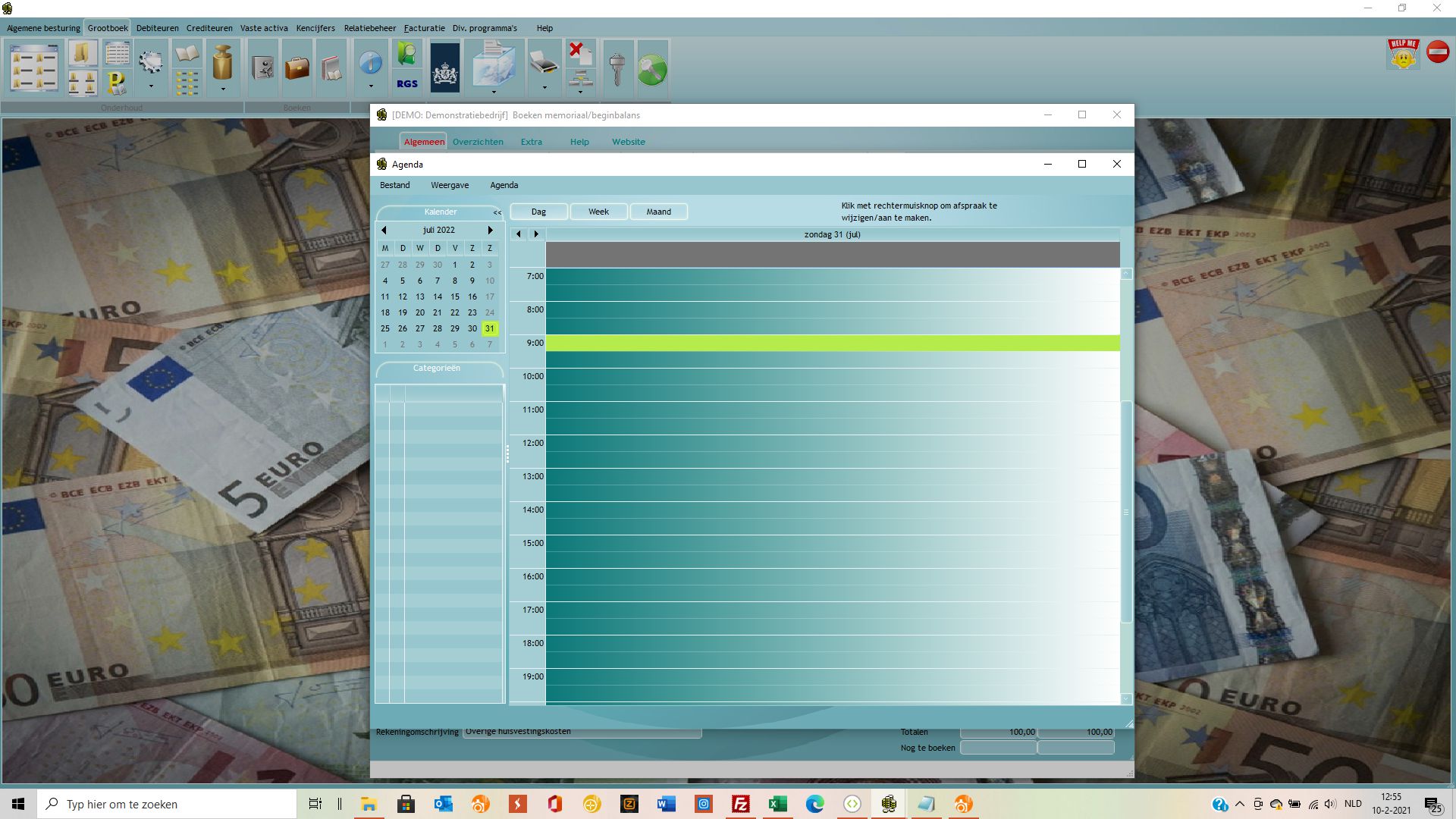Image resolution: width=1456 pixels, height=819 pixels.
Task: Open the Grootboek menu
Action: point(107,28)
